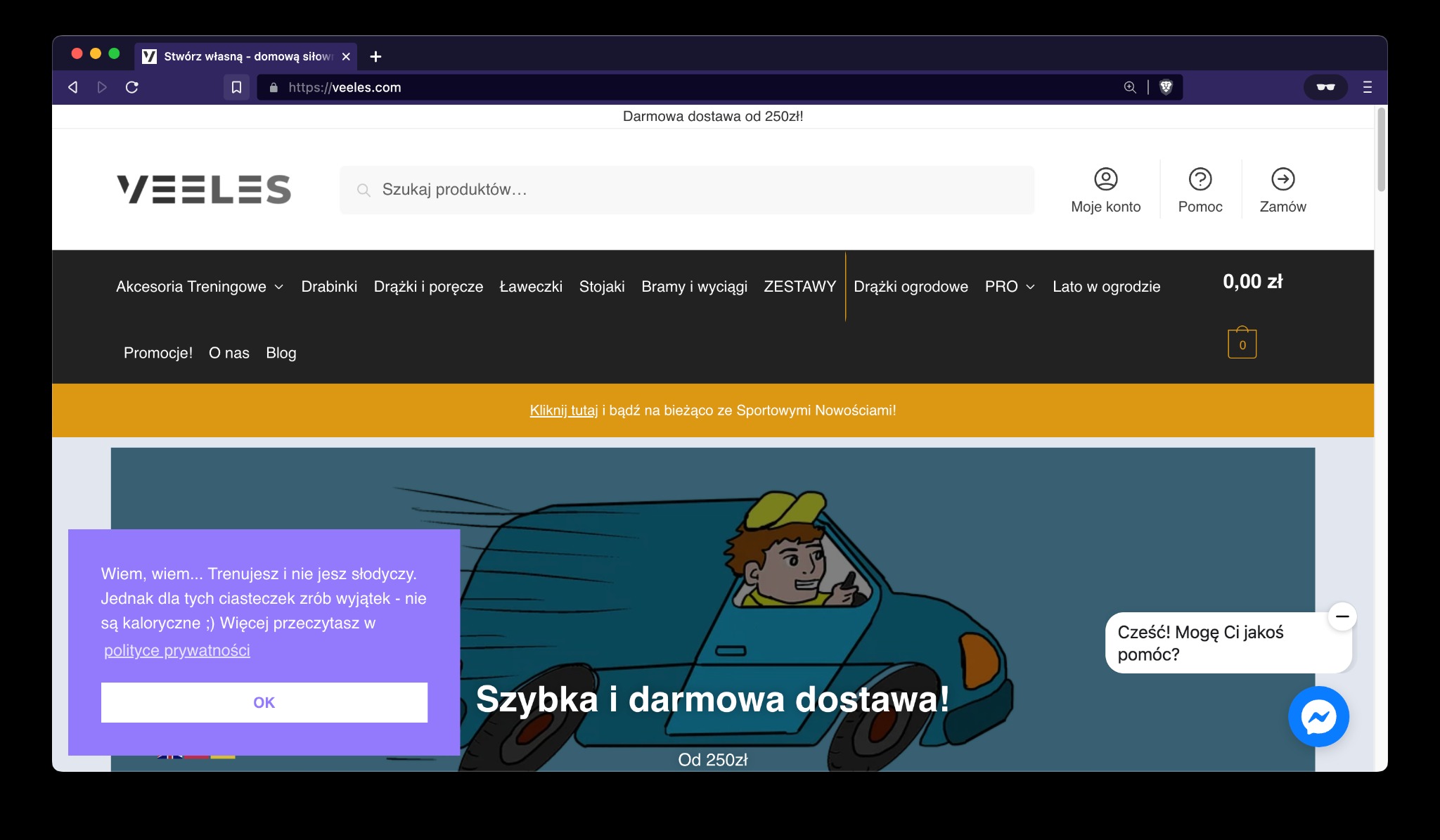Accept cookies with the OK button
This screenshot has width=1440, height=840.
264,702
